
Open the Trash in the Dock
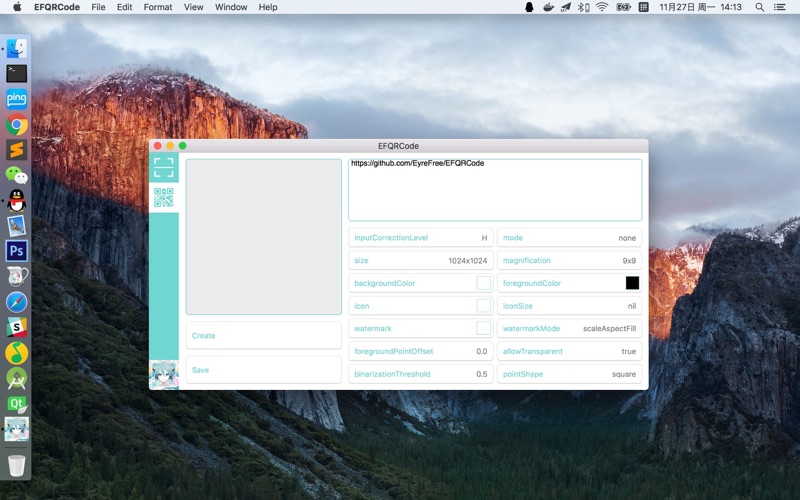pyautogui.click(x=16, y=465)
